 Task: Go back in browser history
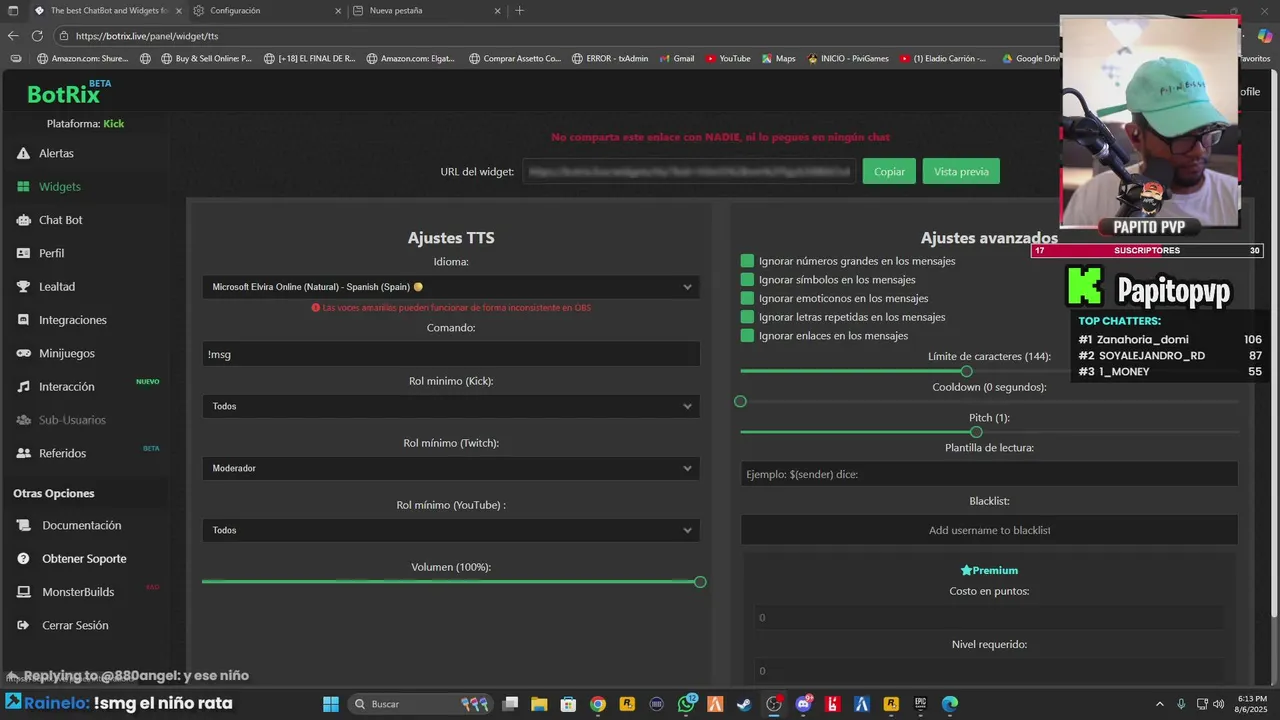[13, 36]
